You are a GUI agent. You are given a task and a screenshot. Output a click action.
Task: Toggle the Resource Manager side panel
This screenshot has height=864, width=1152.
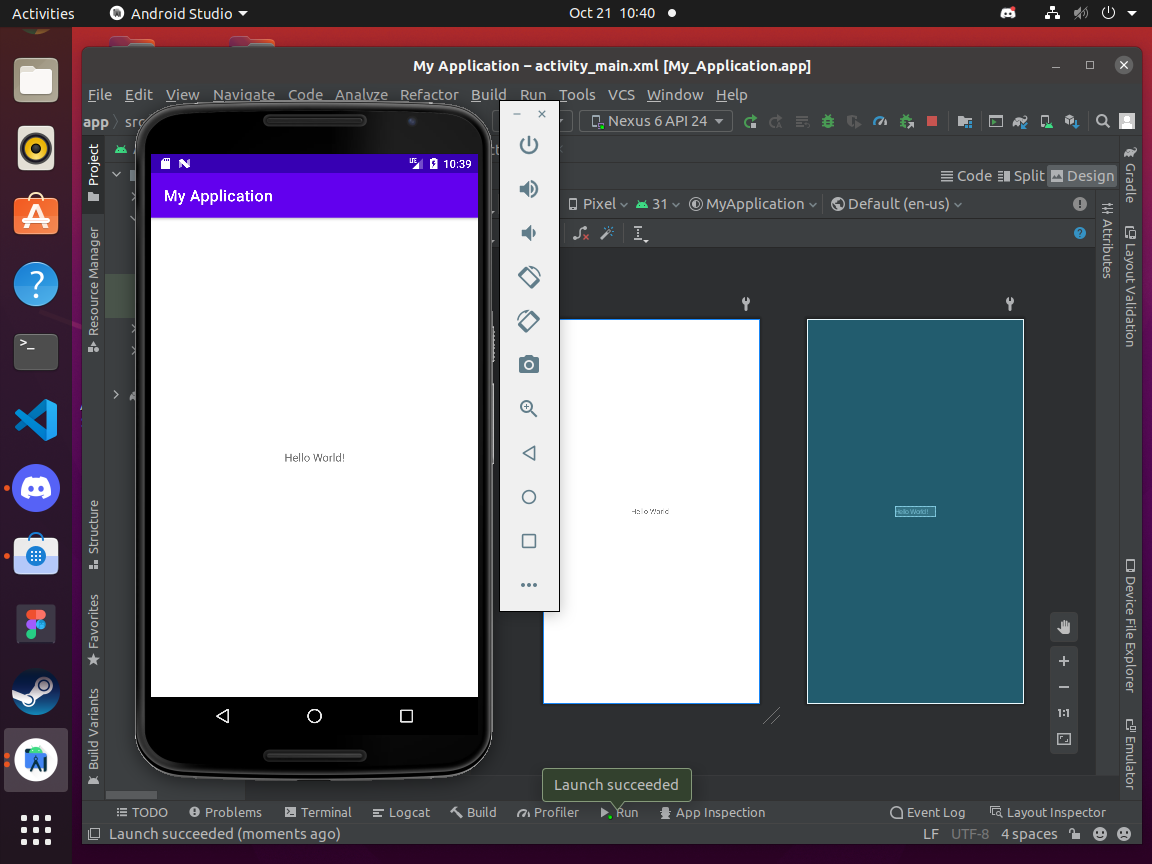93,289
